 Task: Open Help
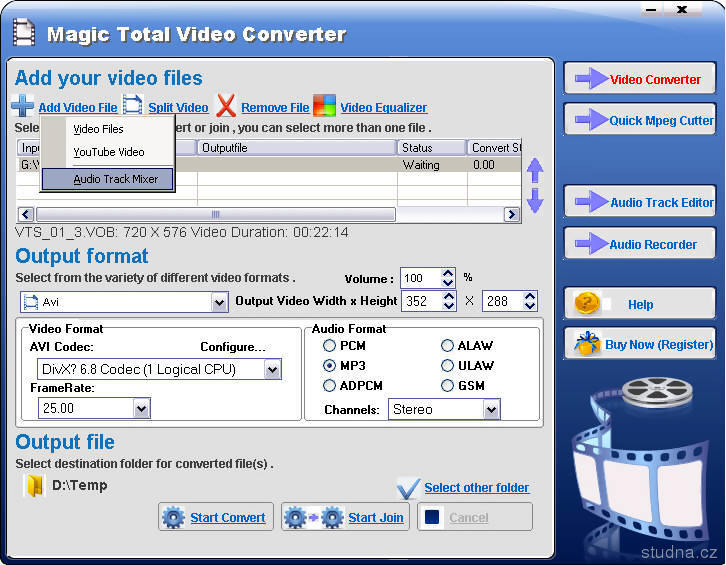640,304
